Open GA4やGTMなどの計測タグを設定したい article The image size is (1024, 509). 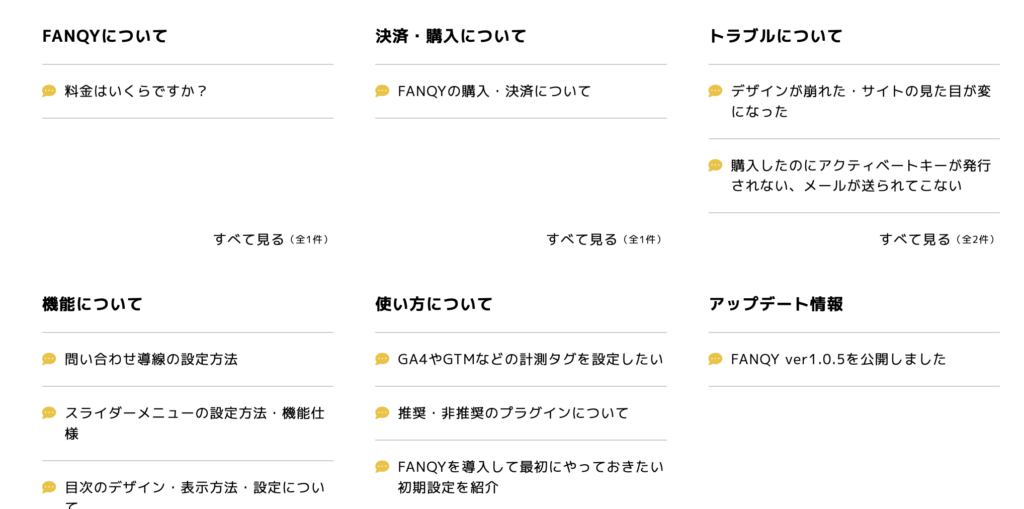click(x=530, y=359)
